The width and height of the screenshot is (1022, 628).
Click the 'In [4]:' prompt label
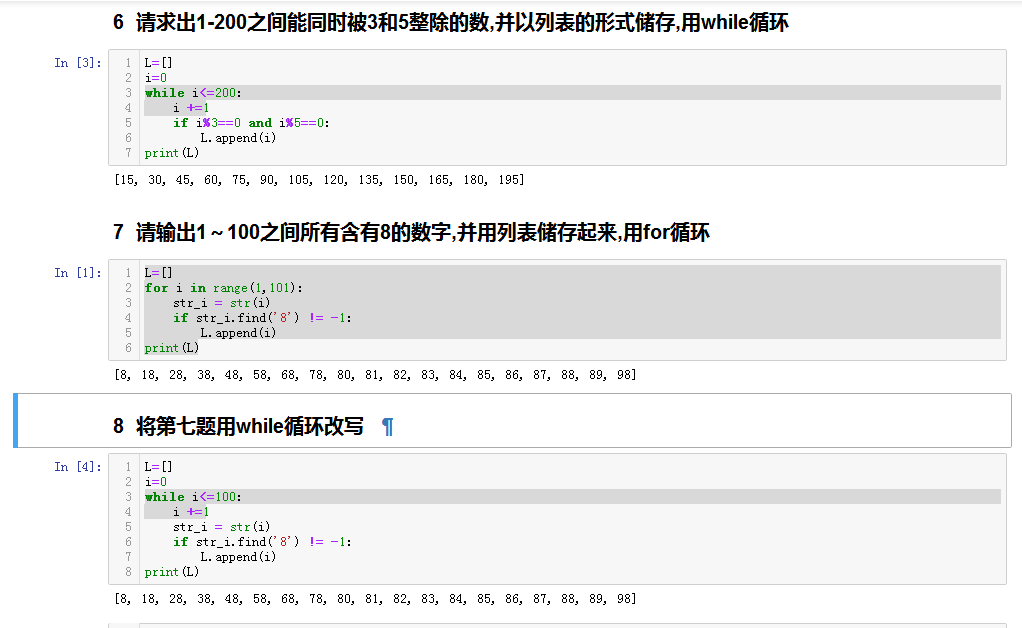click(78, 466)
